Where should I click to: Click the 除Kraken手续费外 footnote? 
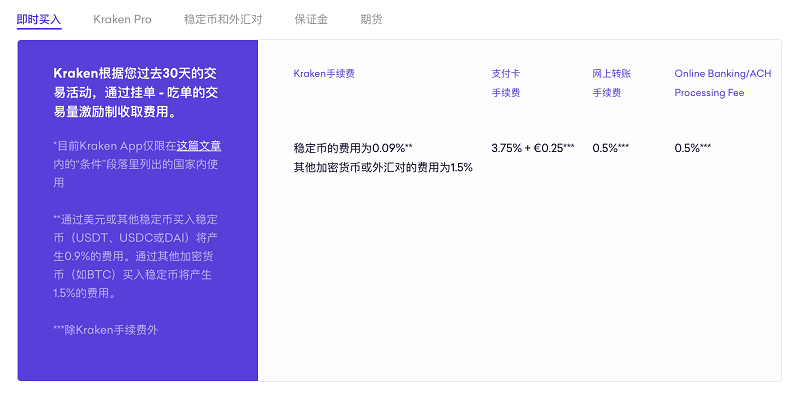coord(106,330)
